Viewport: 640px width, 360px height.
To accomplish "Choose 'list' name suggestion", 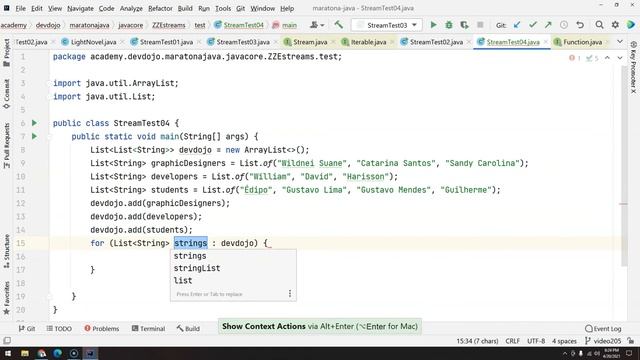I will click(x=233, y=280).
